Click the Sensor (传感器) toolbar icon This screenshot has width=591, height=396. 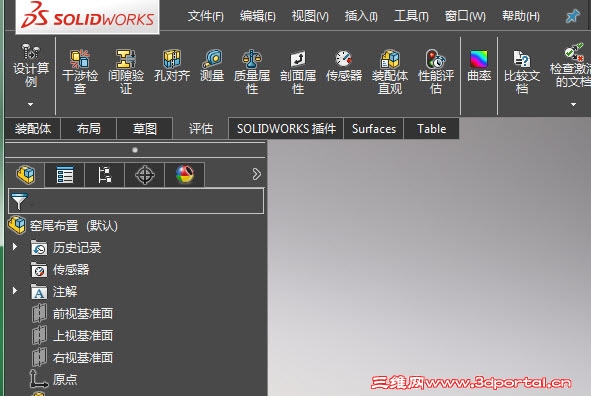(x=344, y=66)
